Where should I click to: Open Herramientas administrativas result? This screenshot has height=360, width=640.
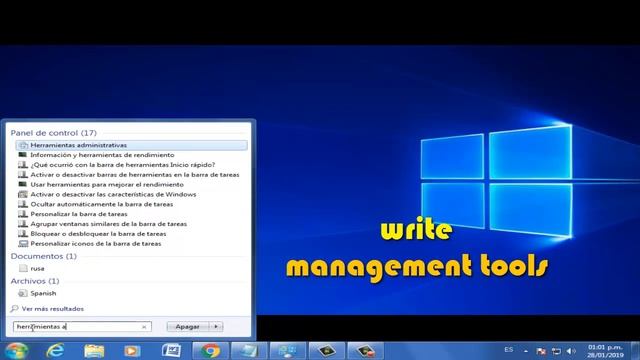coord(131,145)
